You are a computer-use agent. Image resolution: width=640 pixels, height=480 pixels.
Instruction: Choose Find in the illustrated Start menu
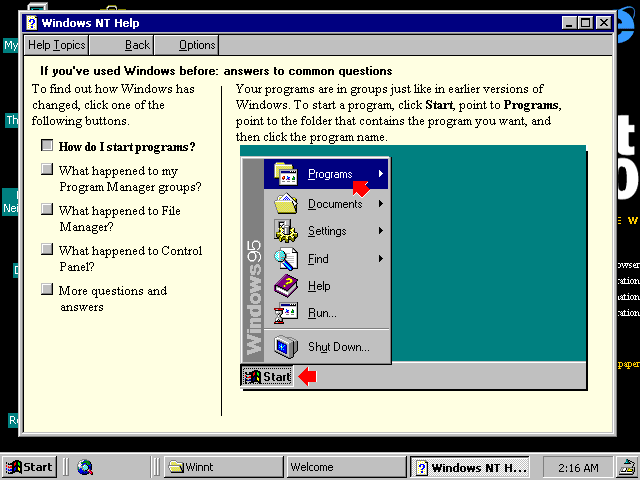pos(326,258)
